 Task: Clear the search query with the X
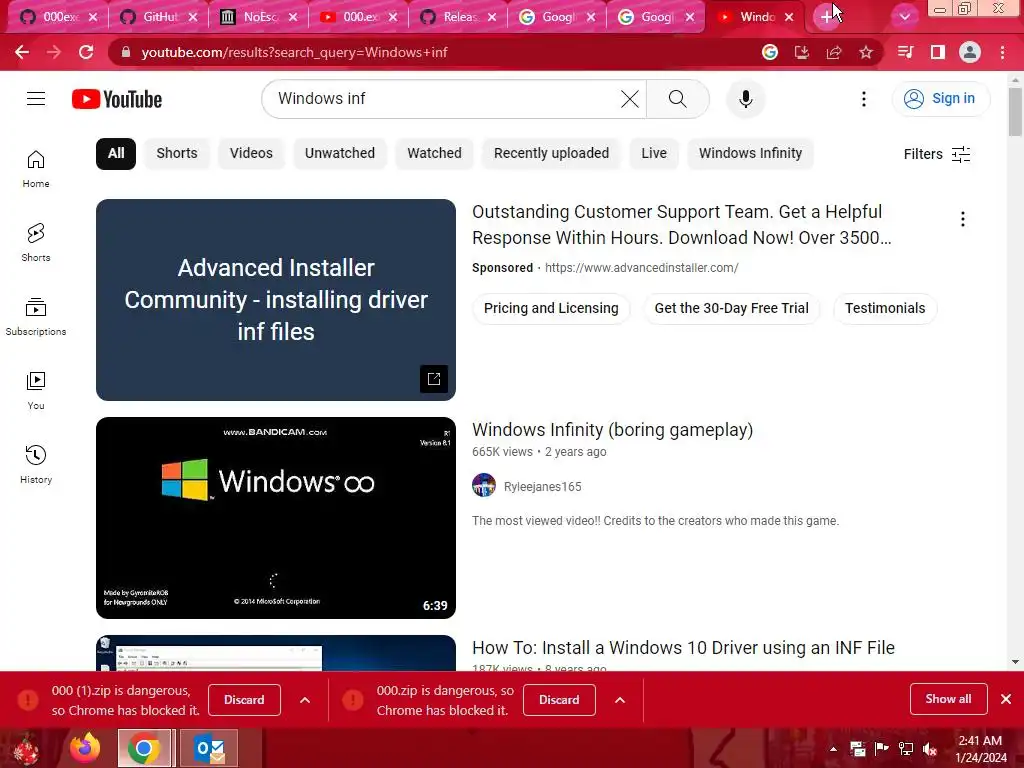630,99
